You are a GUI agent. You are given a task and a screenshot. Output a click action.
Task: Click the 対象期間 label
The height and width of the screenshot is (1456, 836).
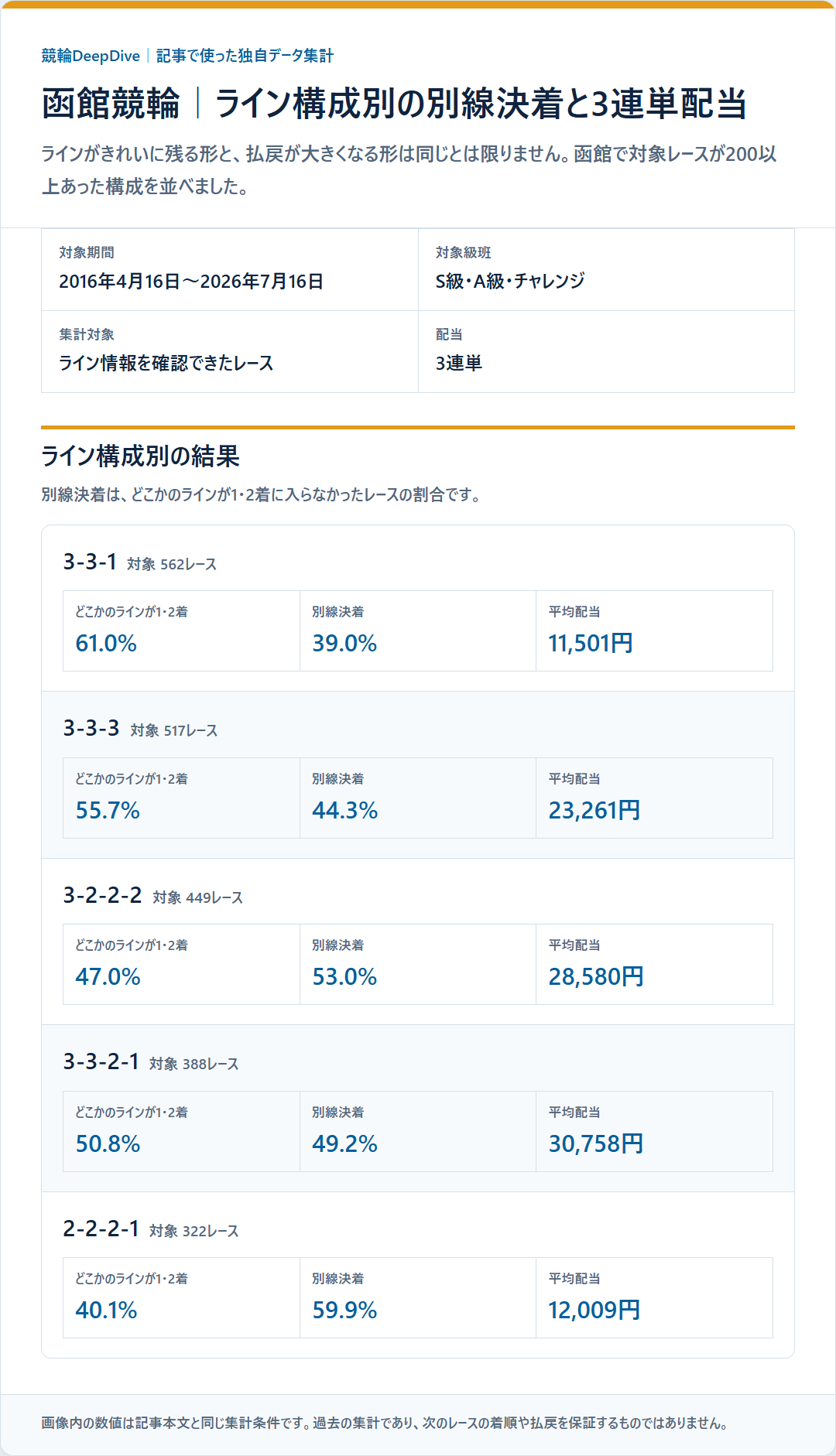87,252
